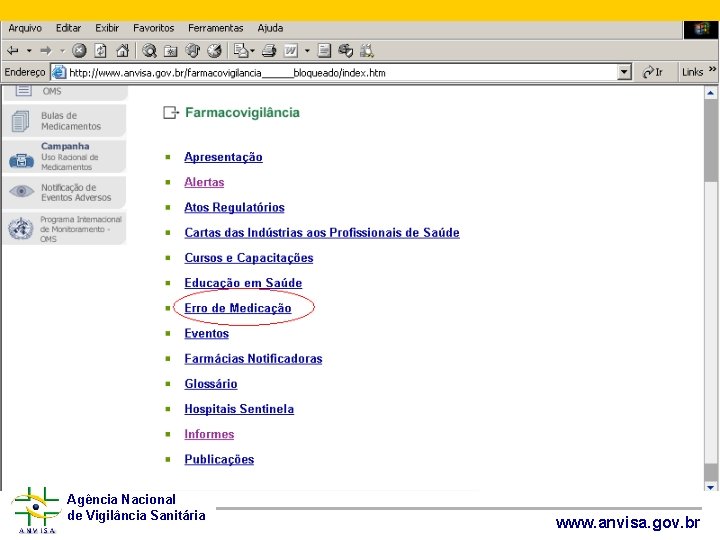Open the Exibir menu
The width and height of the screenshot is (720, 540).
point(107,28)
